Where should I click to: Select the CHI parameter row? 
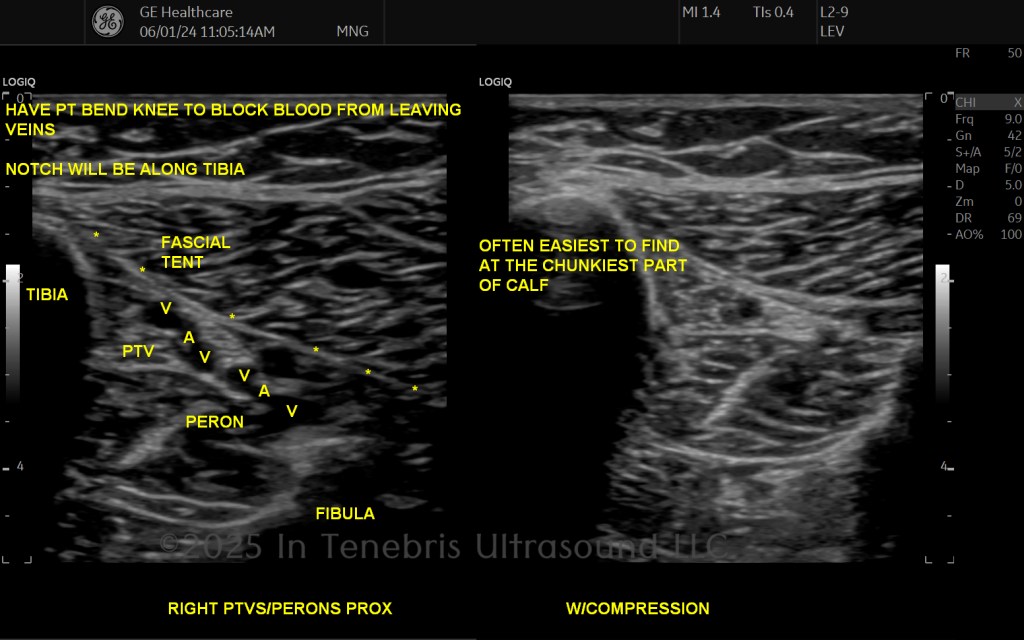click(x=989, y=103)
